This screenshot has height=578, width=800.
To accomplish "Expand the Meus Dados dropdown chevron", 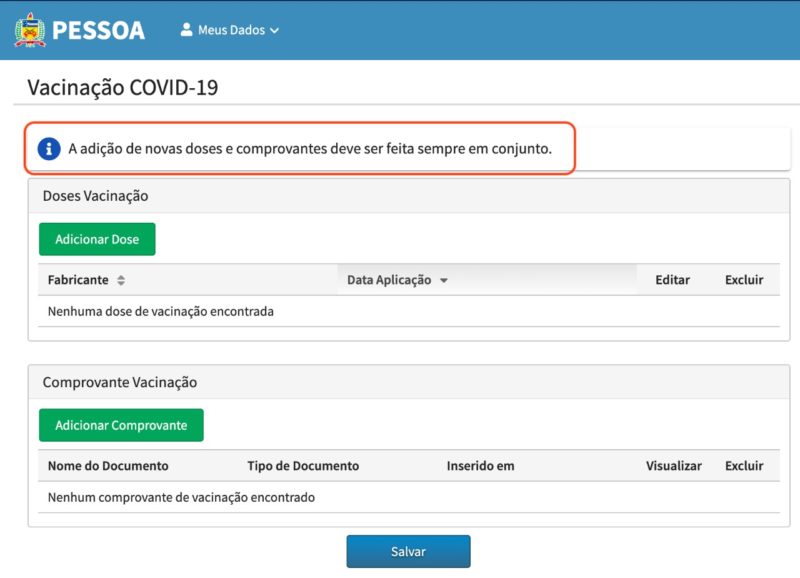I will click(275, 30).
